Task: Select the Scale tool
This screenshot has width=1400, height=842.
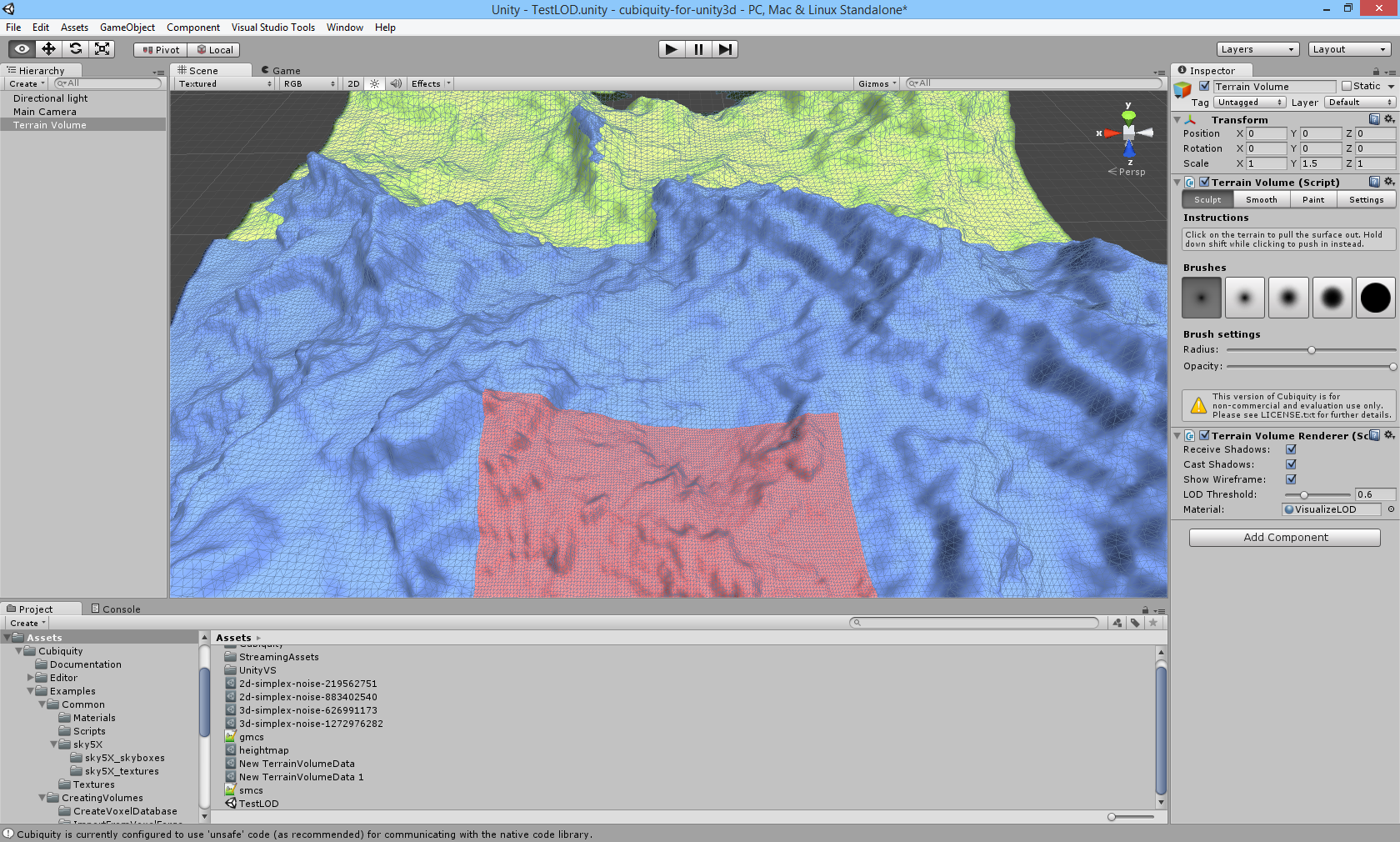Action: [102, 49]
